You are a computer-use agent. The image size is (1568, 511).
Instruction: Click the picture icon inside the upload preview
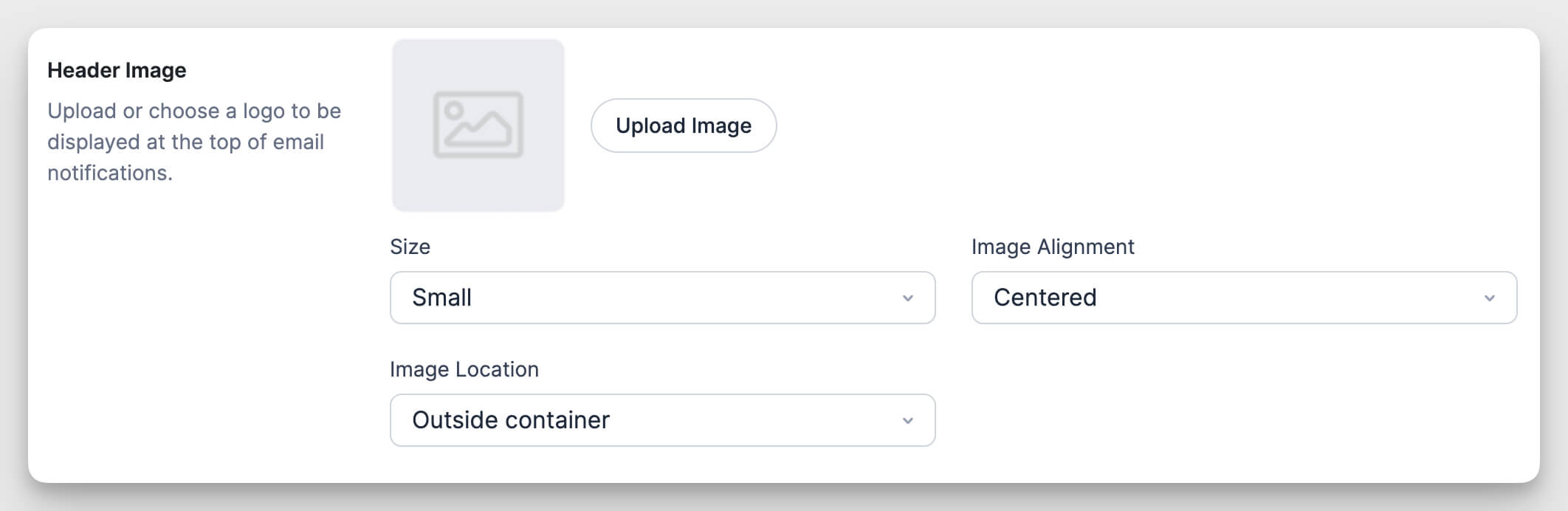478,124
